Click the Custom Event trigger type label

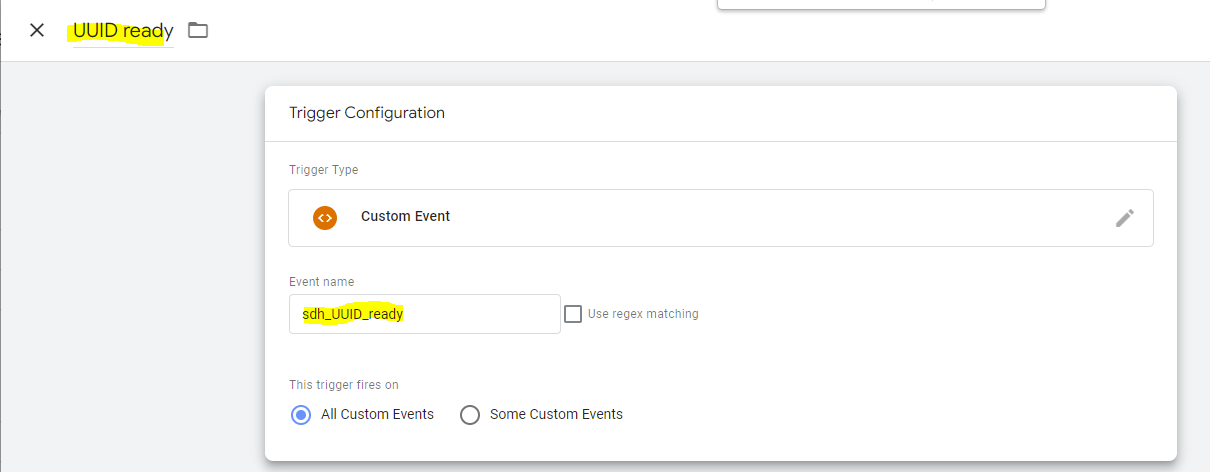pos(405,217)
